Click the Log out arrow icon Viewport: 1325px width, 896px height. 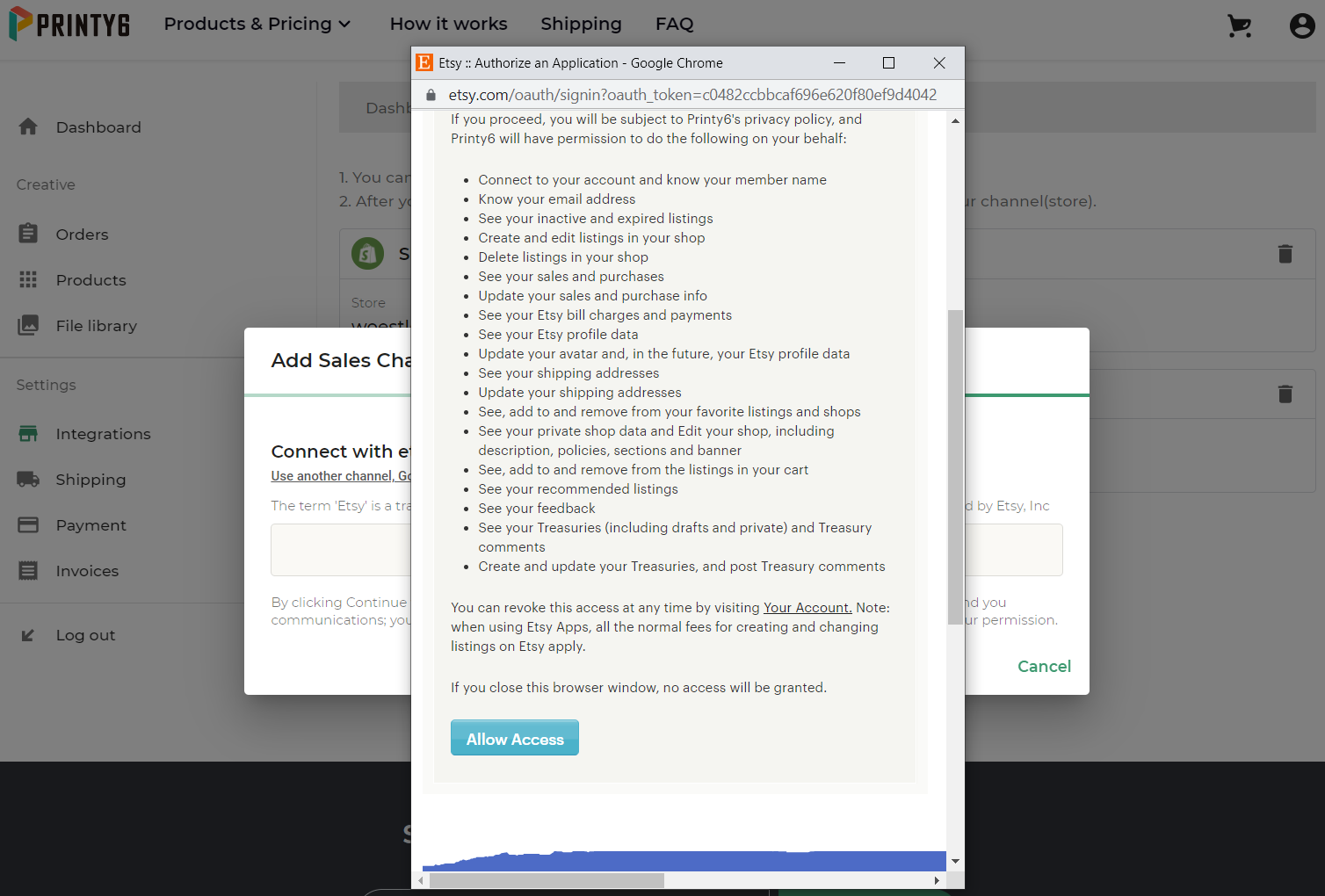coord(28,635)
